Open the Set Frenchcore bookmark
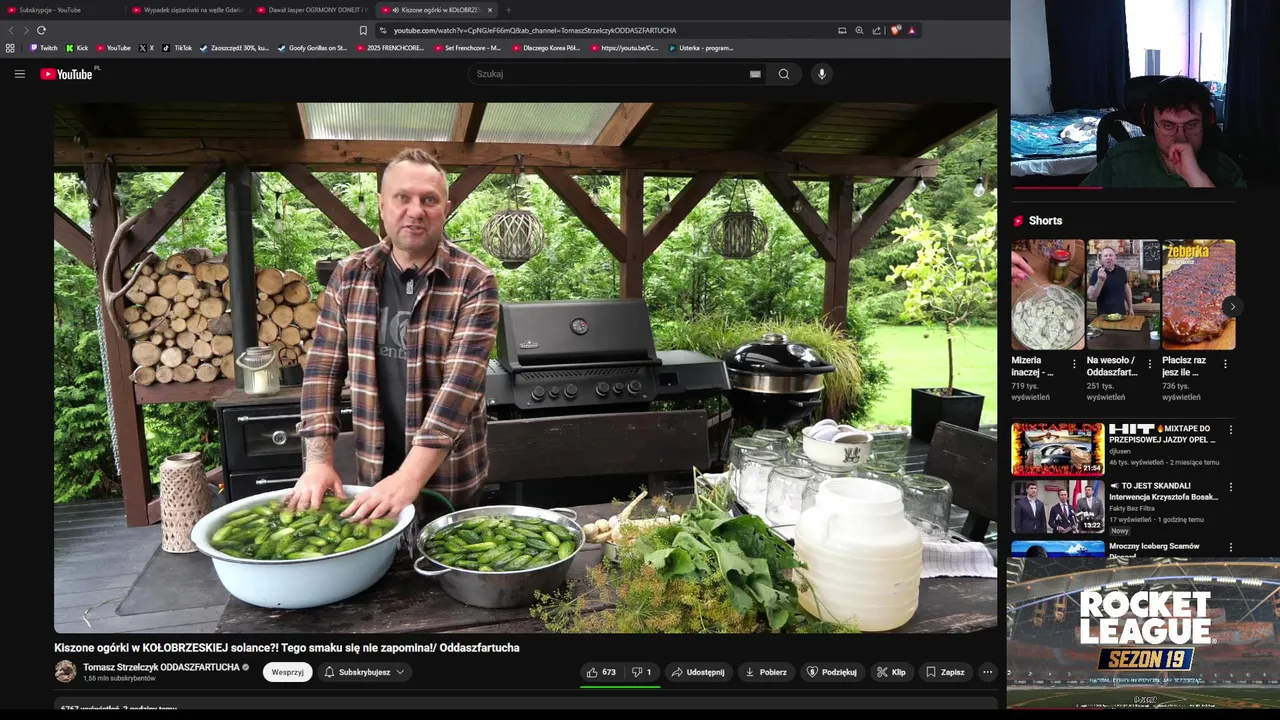 point(468,48)
